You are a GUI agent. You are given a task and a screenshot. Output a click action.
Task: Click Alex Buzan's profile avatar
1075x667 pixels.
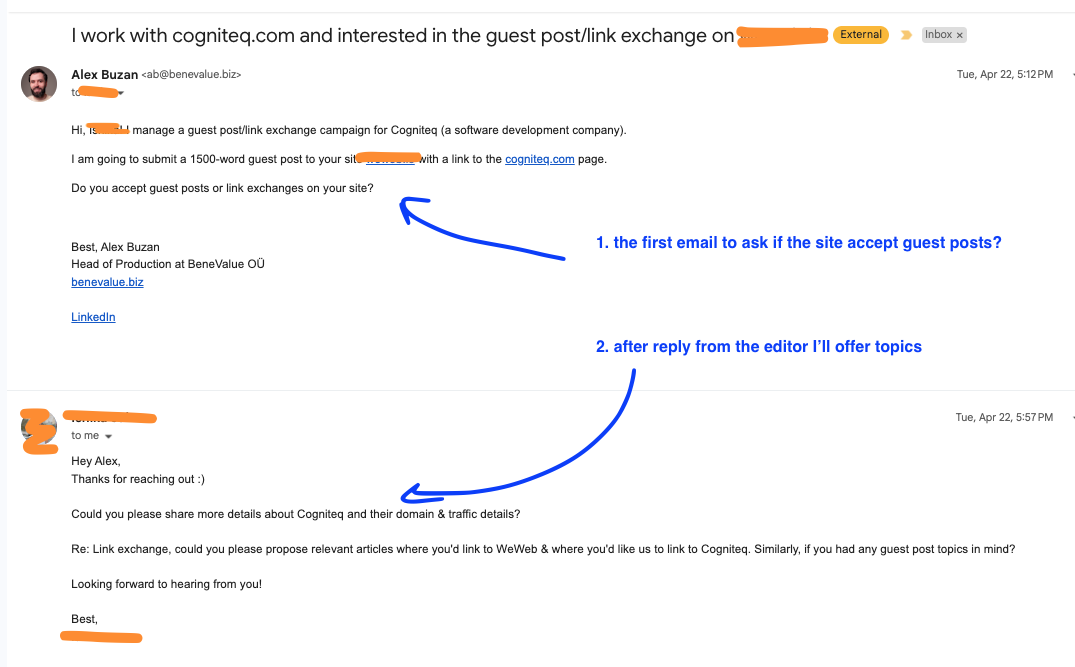(38, 84)
